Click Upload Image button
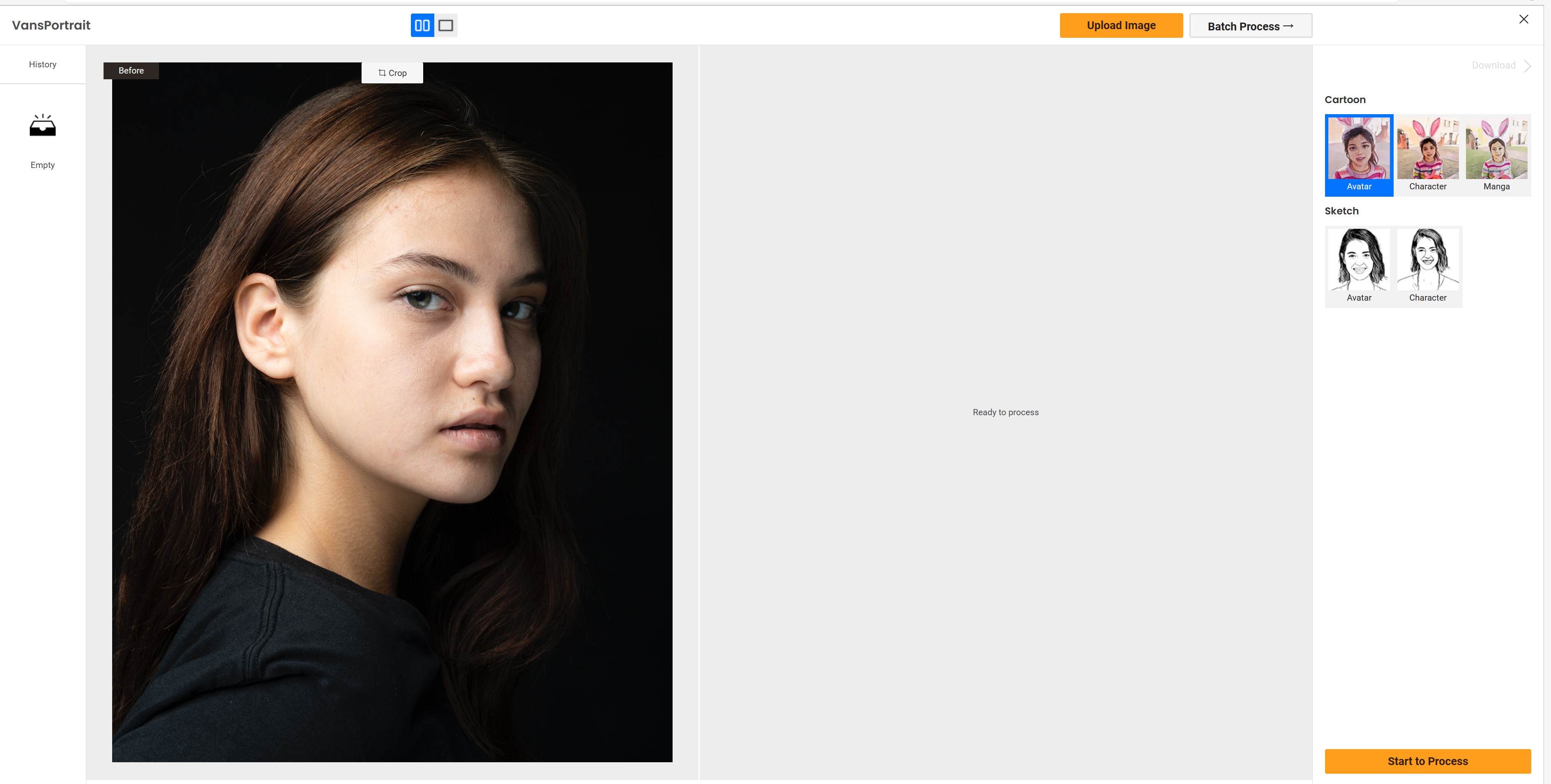 pos(1120,25)
